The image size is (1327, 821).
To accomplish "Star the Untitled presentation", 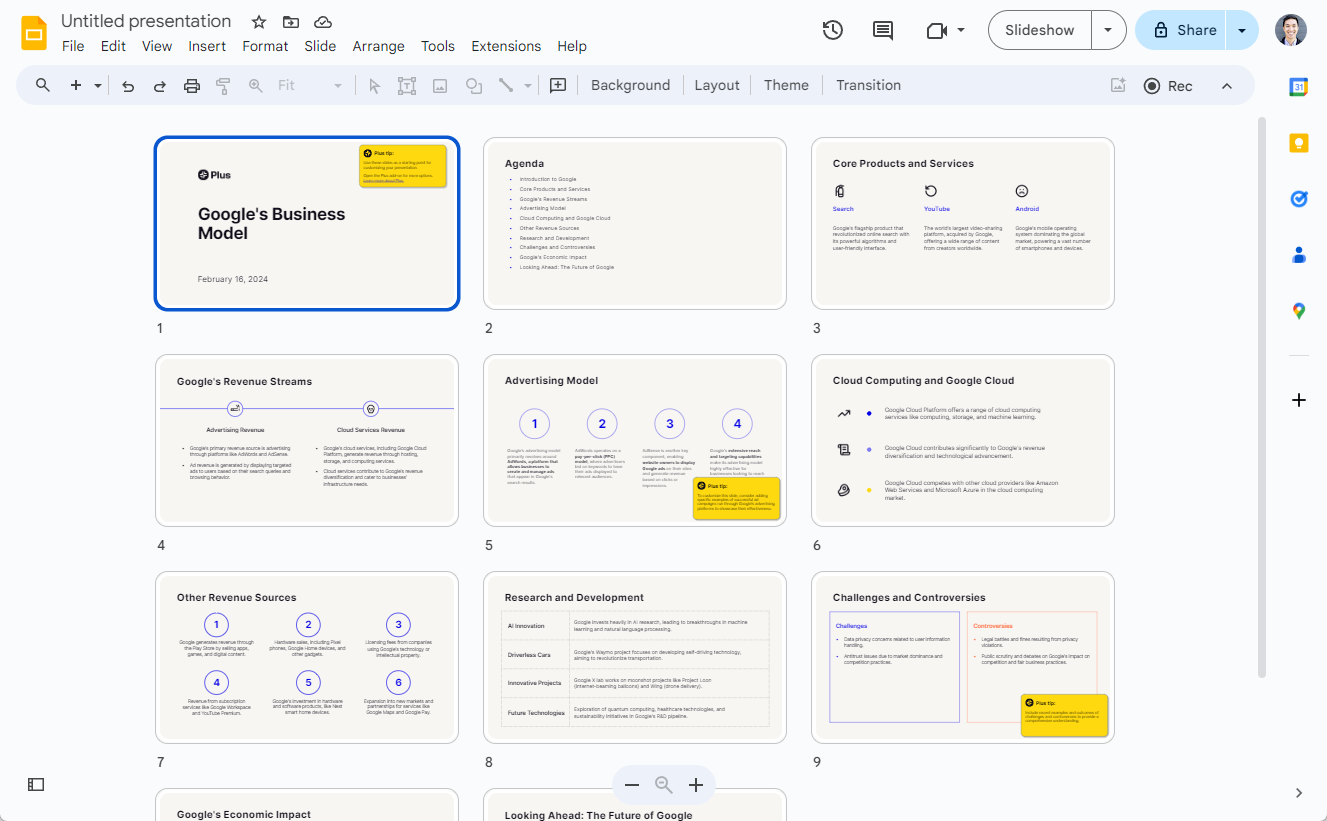I will tap(259, 22).
